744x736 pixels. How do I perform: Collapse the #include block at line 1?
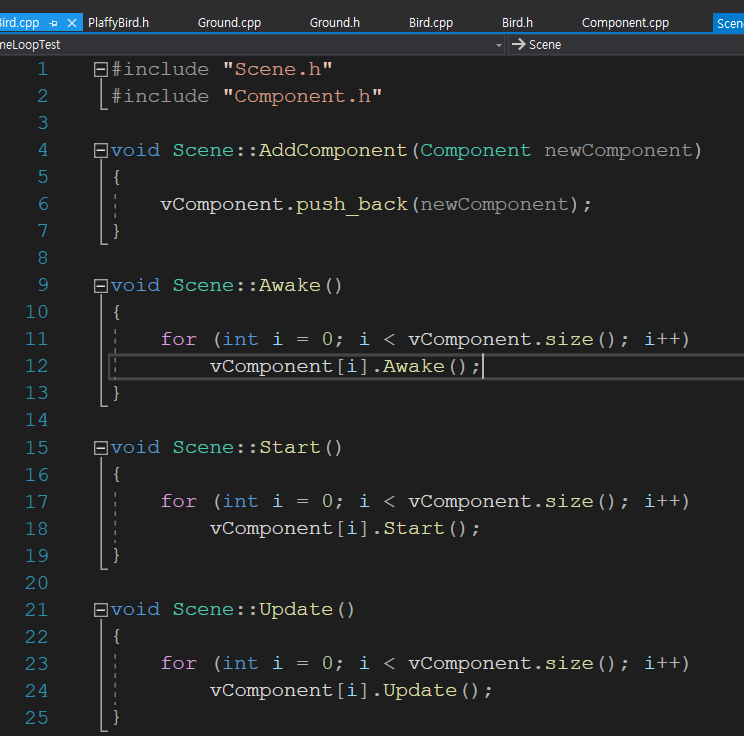coord(100,69)
